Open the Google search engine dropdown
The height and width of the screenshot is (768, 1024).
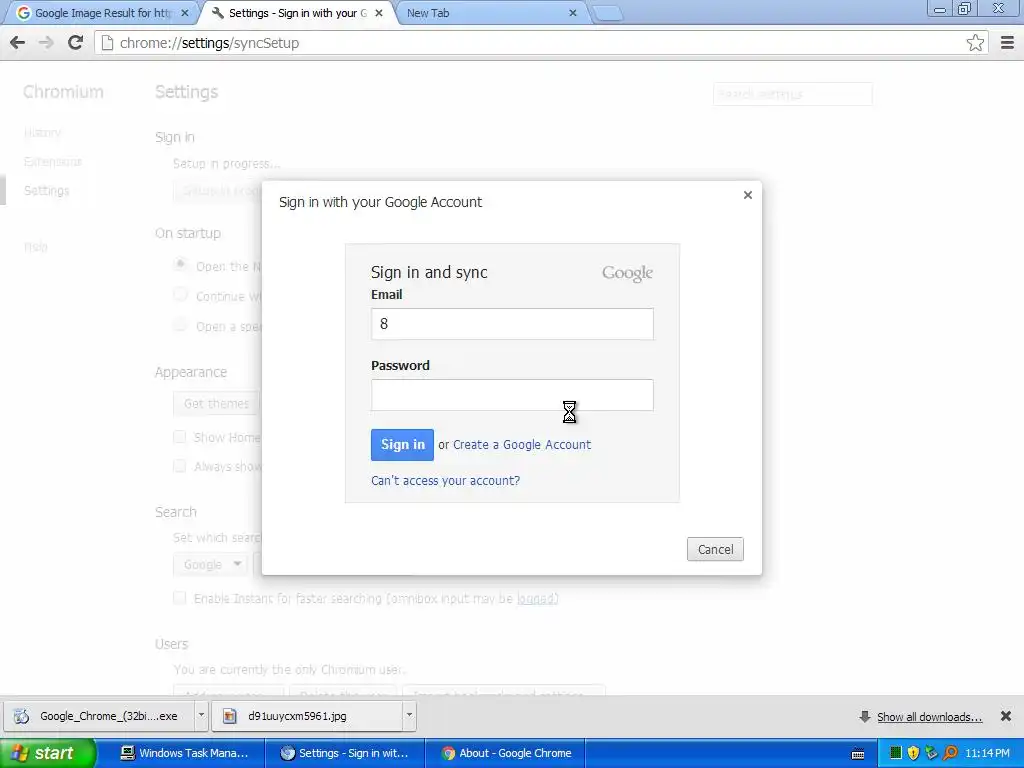tap(210, 564)
